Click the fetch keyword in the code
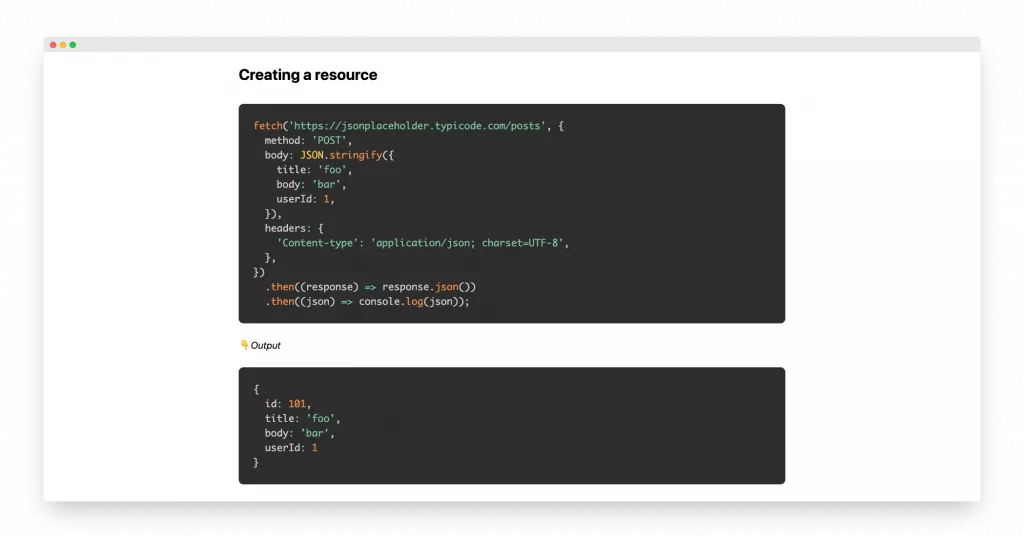 pyautogui.click(x=268, y=126)
